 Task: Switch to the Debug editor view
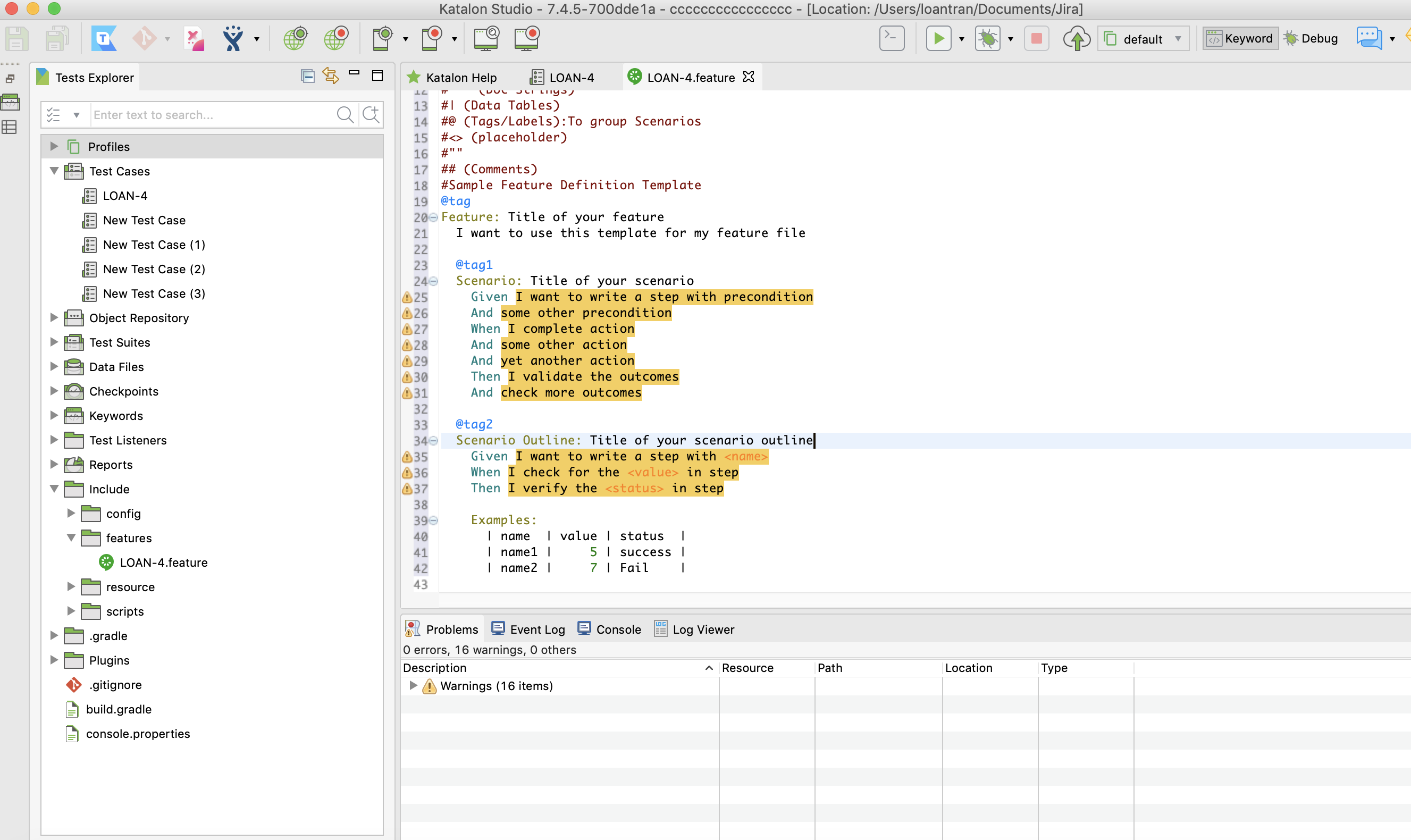pos(1313,38)
